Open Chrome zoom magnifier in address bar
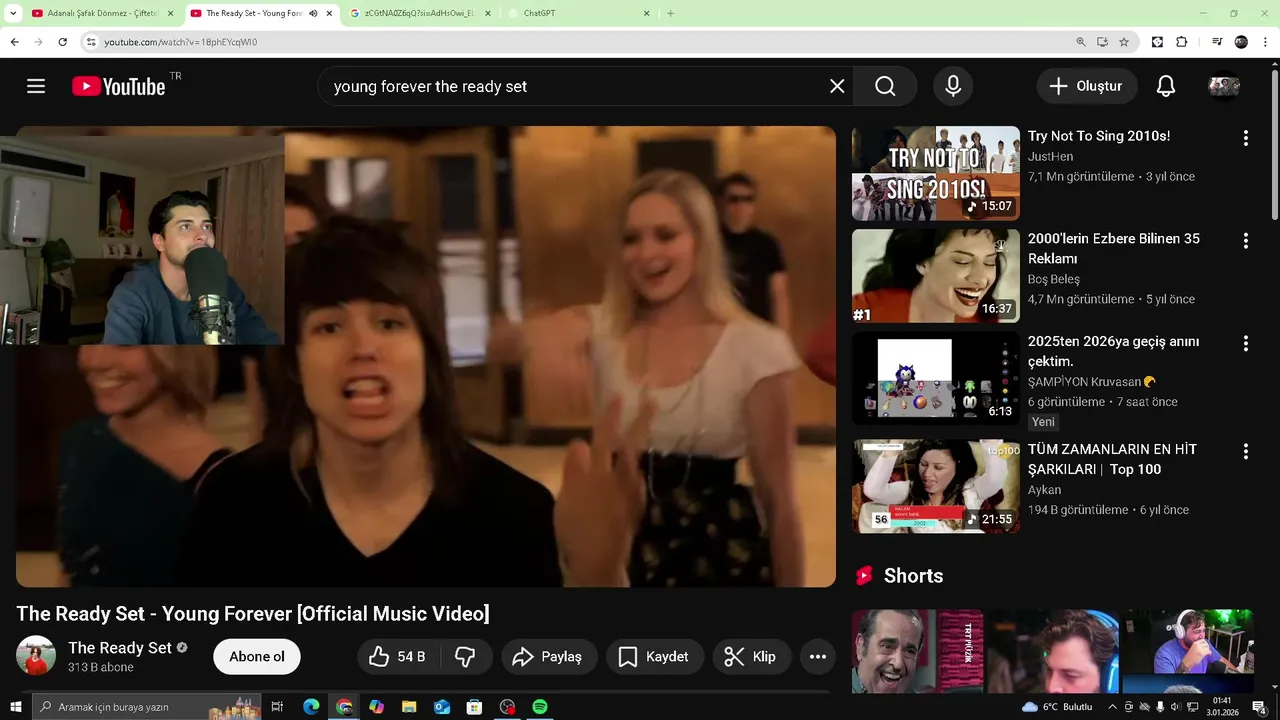Image resolution: width=1280 pixels, height=720 pixels. [1081, 42]
